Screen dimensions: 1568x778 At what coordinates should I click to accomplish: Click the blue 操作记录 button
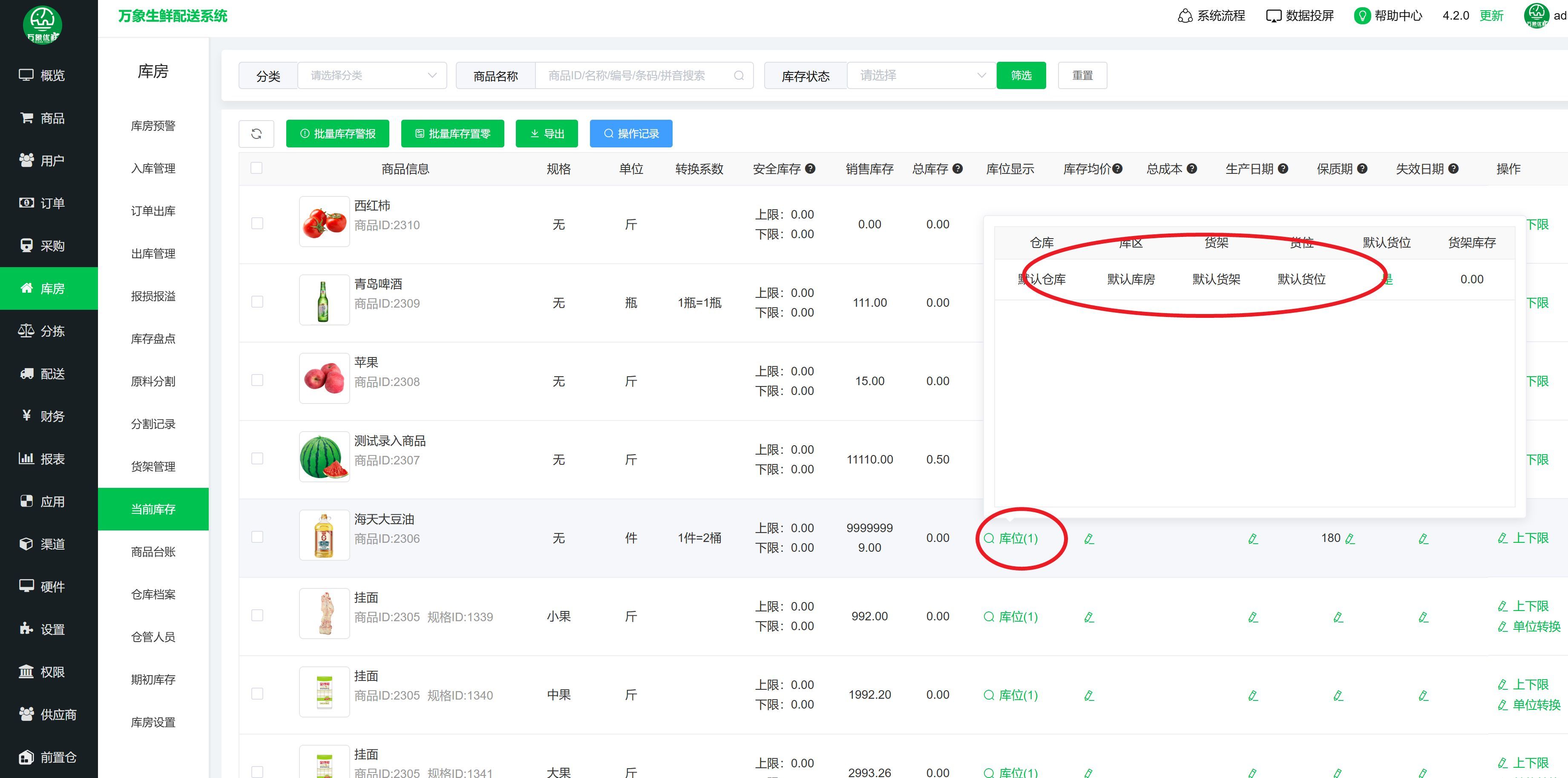(x=630, y=134)
